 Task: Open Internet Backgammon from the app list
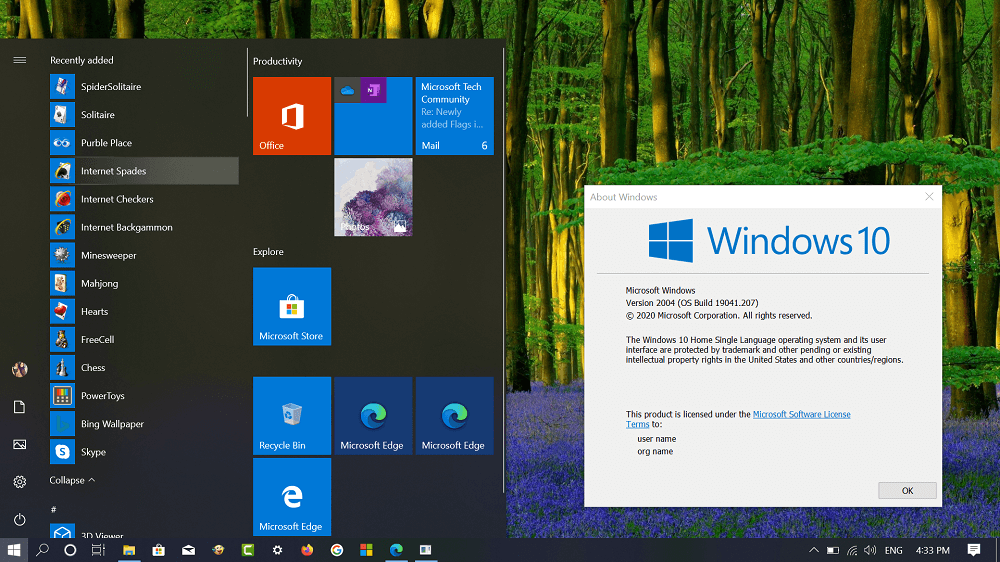tap(144, 226)
